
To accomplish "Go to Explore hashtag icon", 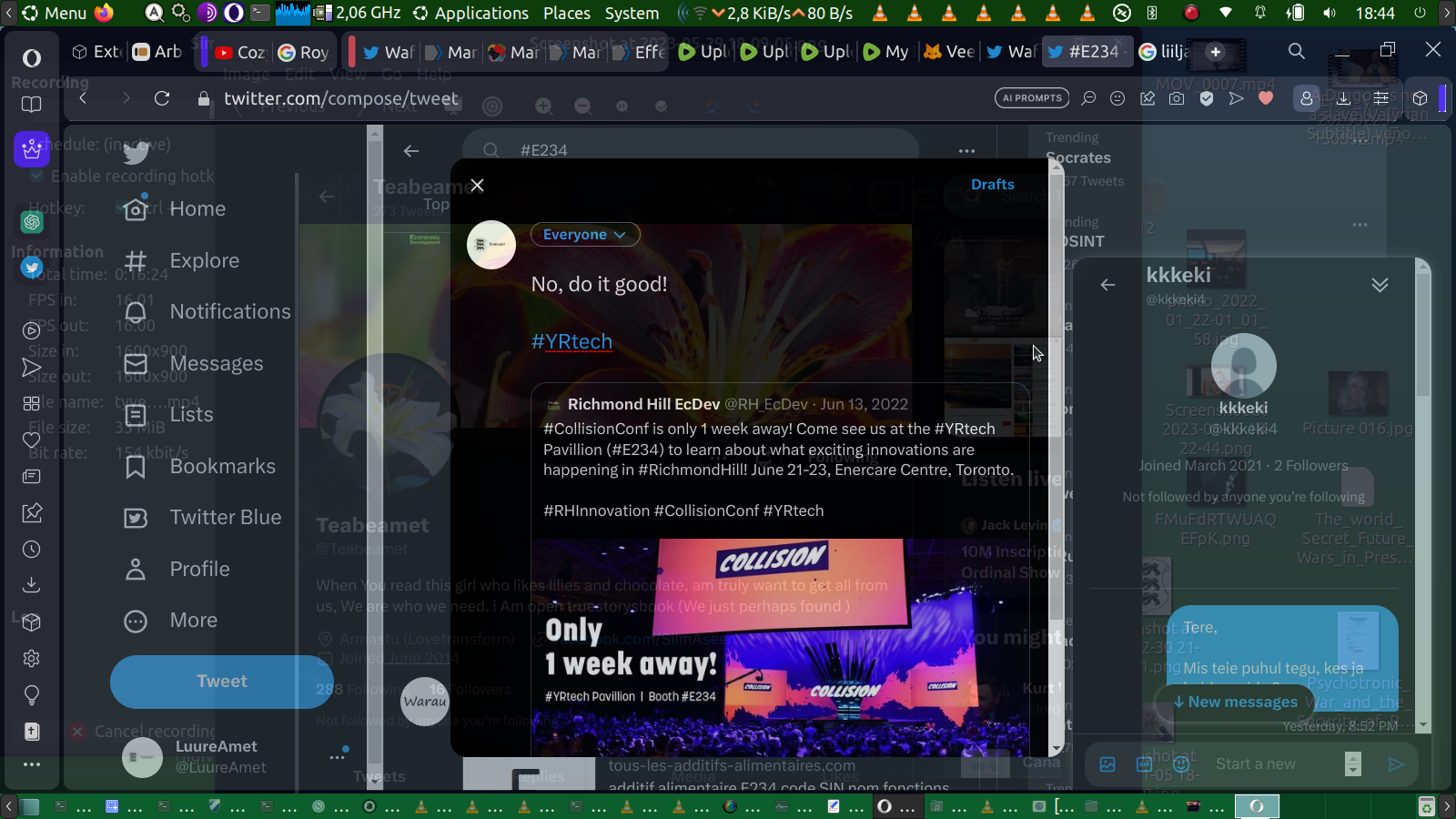I will click(x=136, y=261).
